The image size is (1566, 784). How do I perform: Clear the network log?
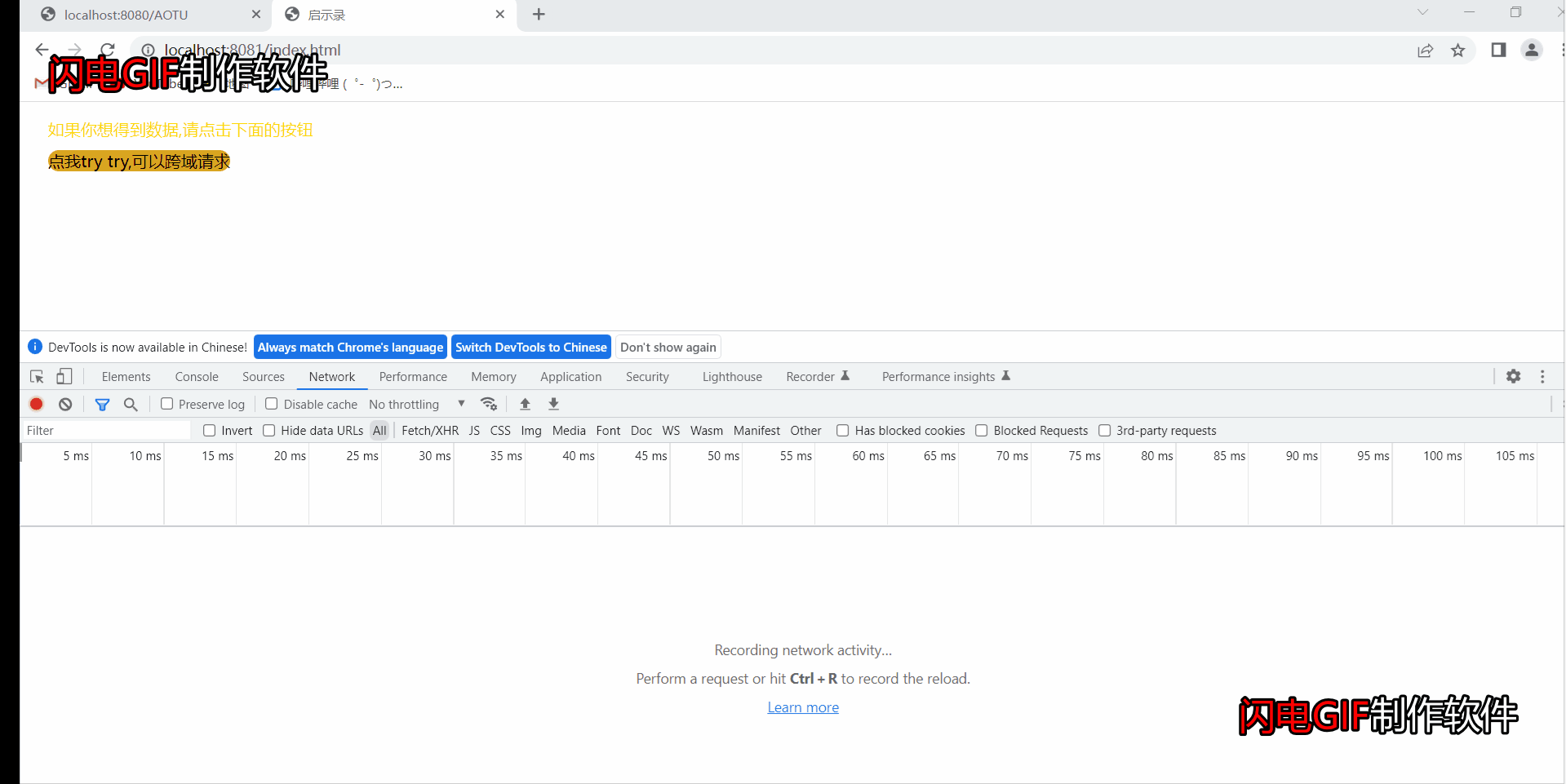coord(65,404)
